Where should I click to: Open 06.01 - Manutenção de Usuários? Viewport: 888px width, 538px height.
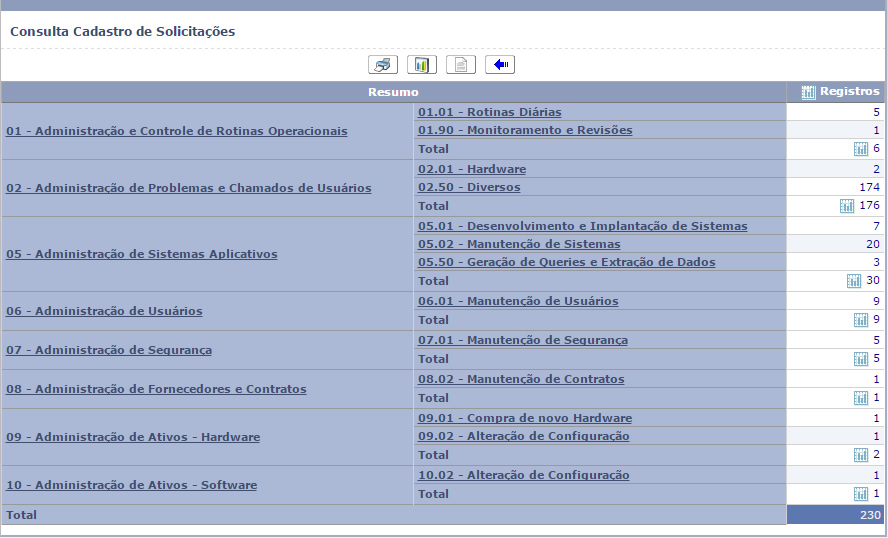click(x=518, y=301)
